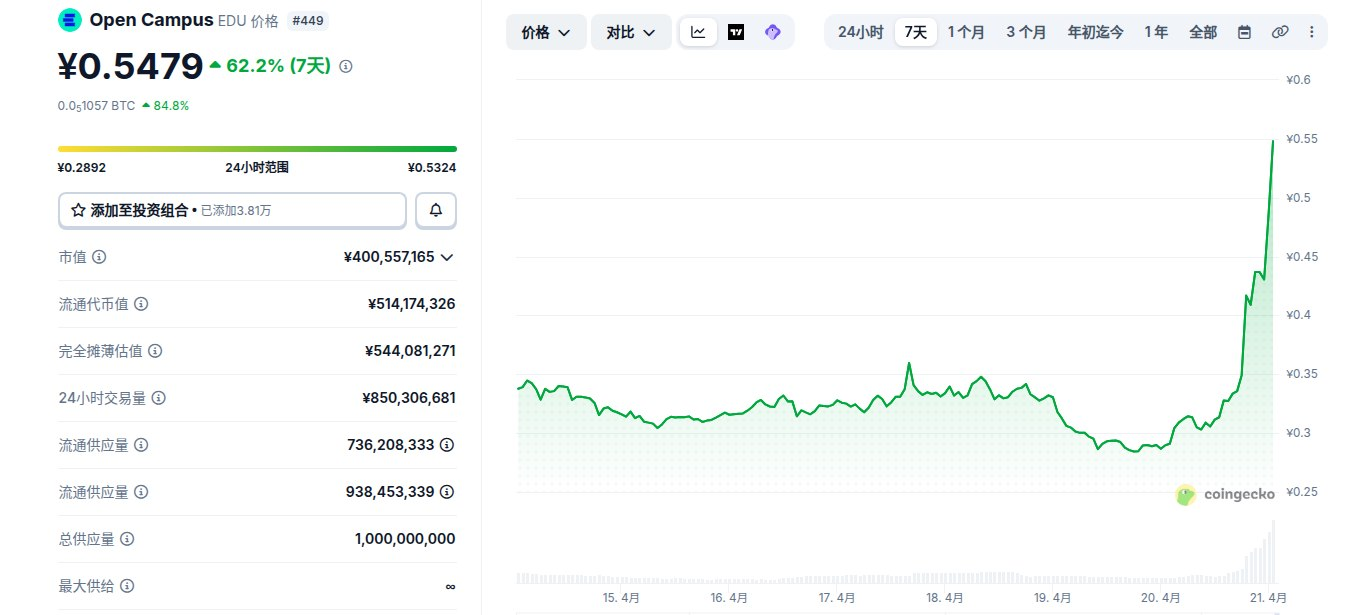Viewport: 1360px width, 615px height.
Task: Click the purple diamond chart icon
Action: pyautogui.click(x=772, y=32)
